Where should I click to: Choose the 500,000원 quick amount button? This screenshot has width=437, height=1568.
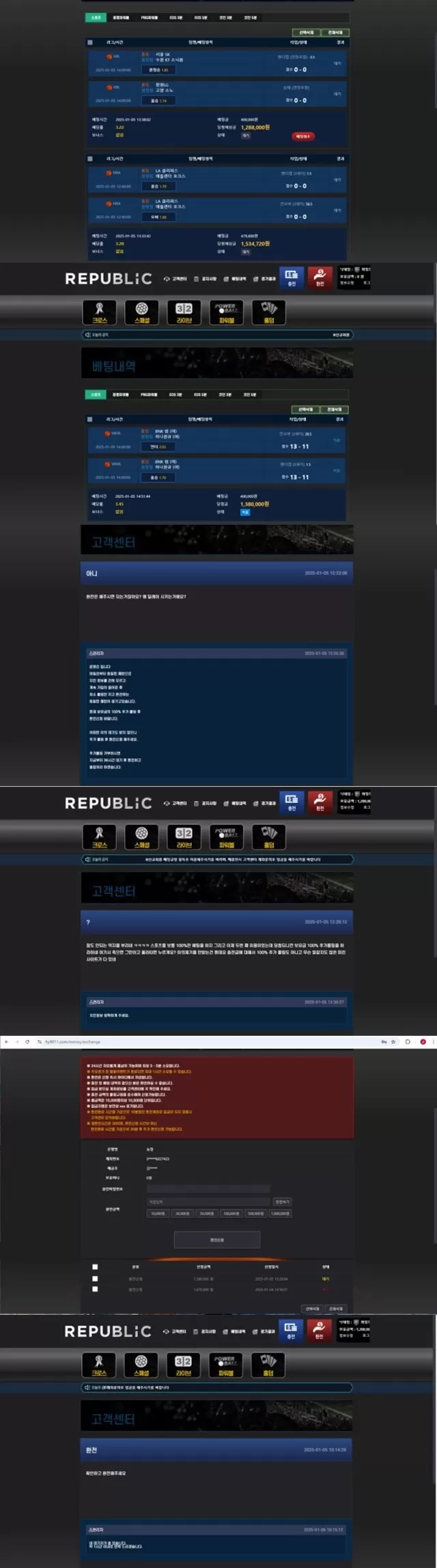pos(255,1213)
